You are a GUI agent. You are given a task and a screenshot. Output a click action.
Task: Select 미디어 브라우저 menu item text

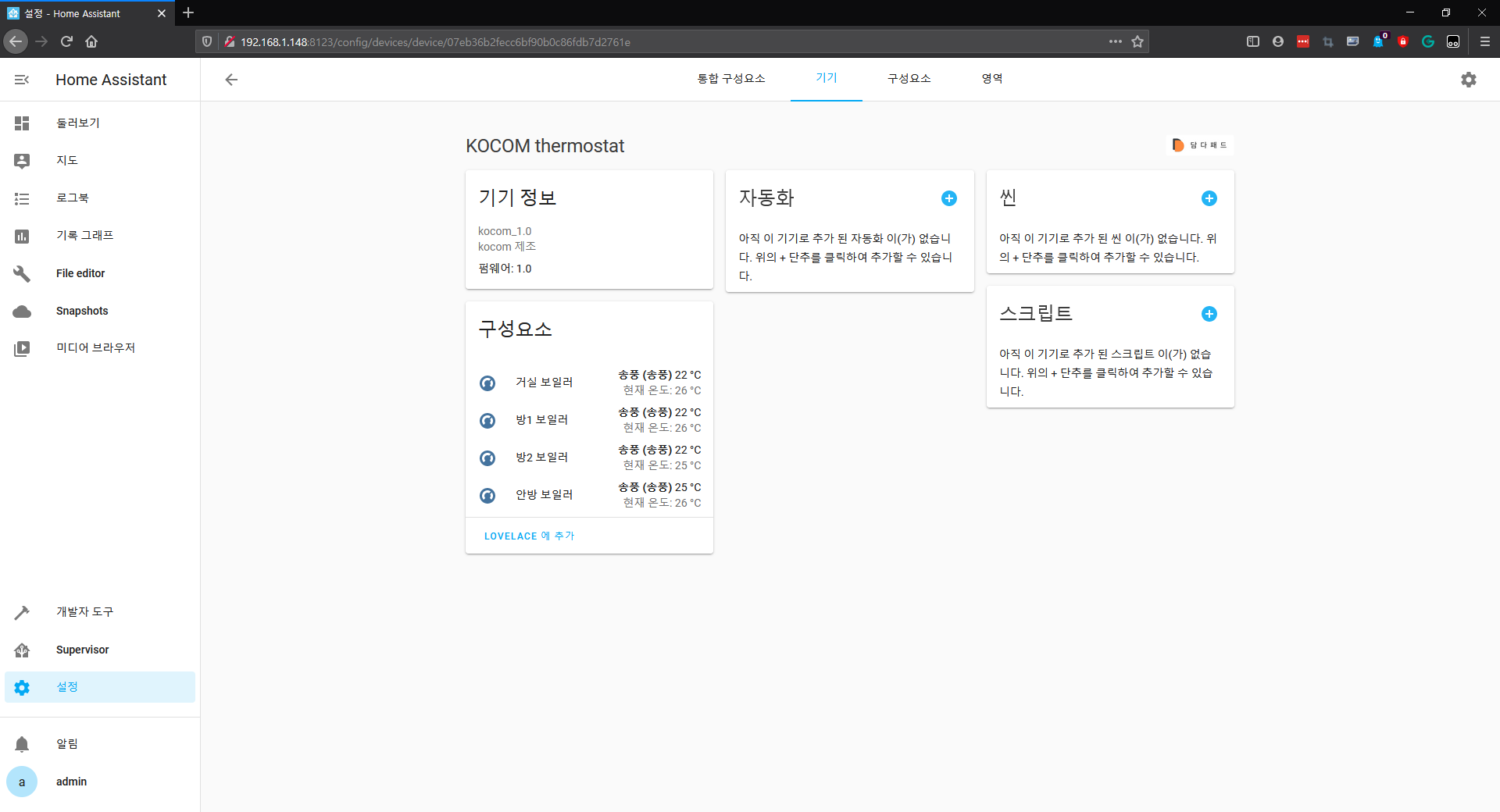(x=95, y=348)
